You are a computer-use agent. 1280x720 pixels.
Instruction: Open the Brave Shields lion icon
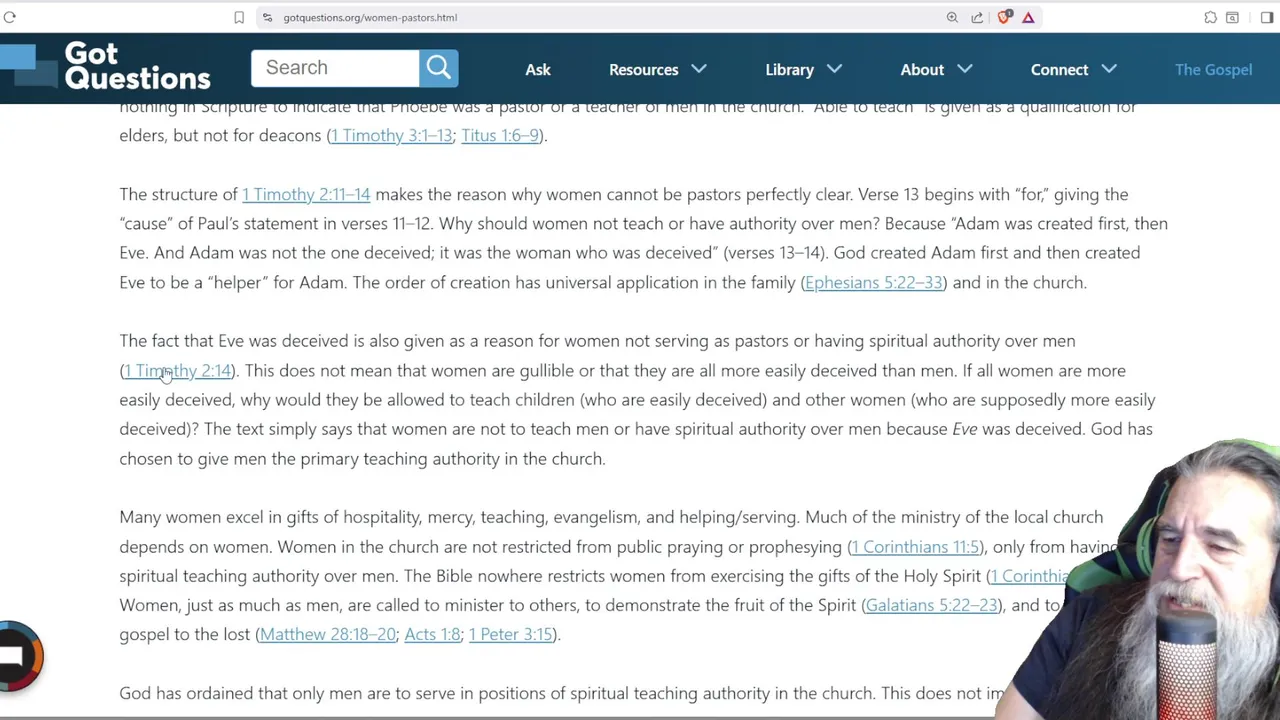(x=1004, y=17)
